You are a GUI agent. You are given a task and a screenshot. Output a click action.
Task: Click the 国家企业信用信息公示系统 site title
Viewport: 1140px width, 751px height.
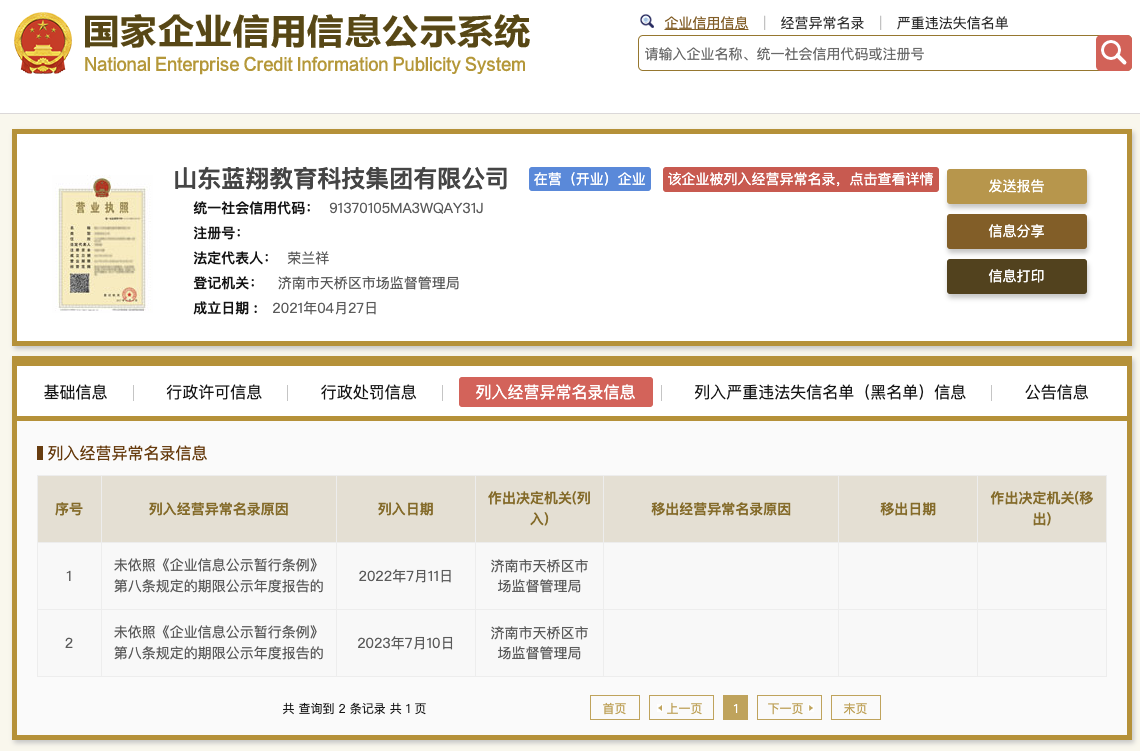[x=306, y=31]
